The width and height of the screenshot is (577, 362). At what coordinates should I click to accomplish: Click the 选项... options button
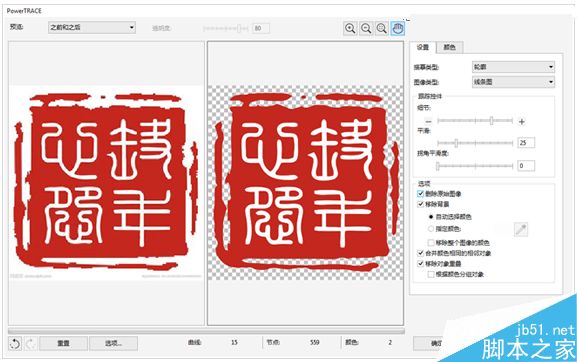coord(113,343)
